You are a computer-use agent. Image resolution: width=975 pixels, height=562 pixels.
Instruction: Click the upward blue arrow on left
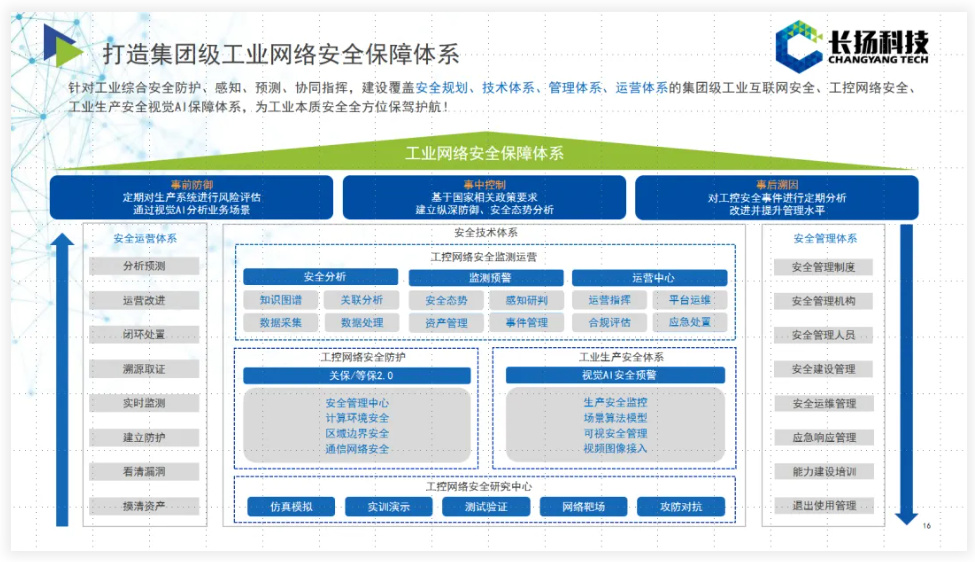click(x=63, y=378)
